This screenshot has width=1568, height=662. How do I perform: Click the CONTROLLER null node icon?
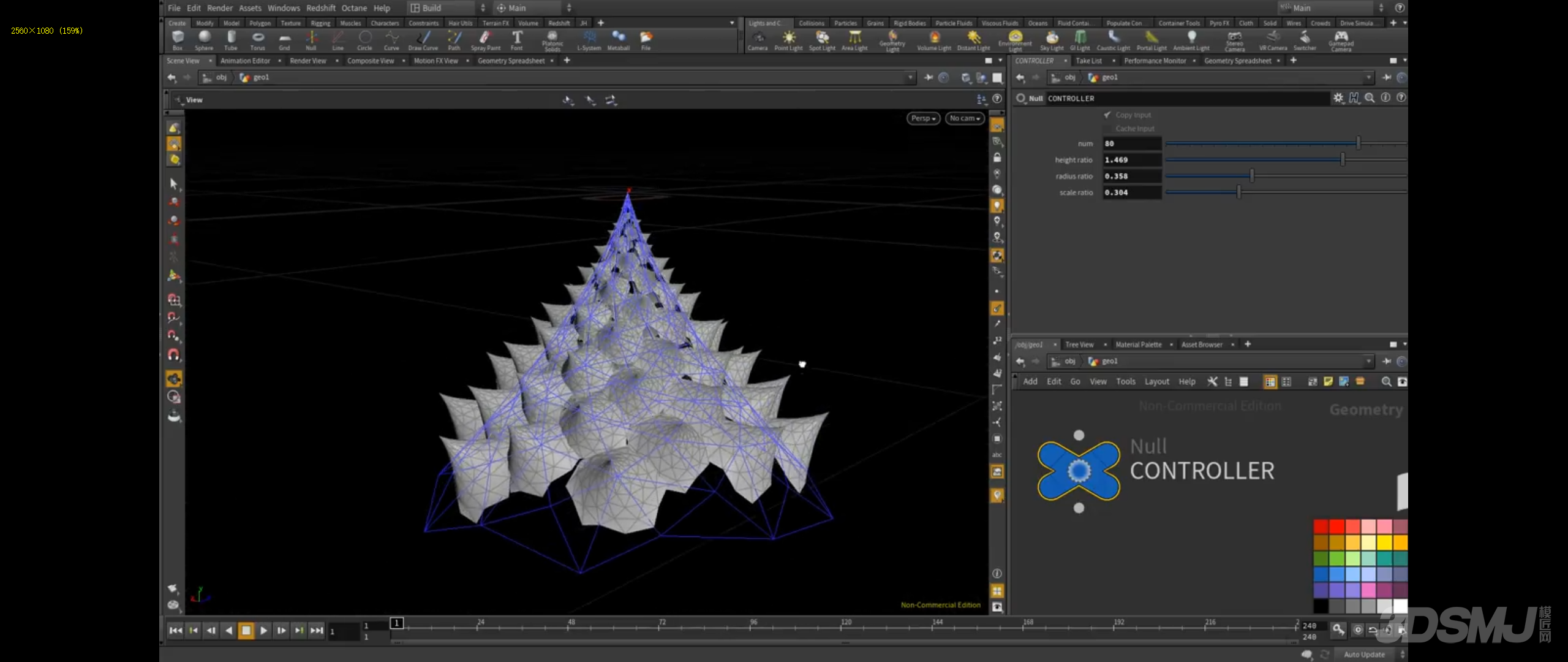(1079, 471)
